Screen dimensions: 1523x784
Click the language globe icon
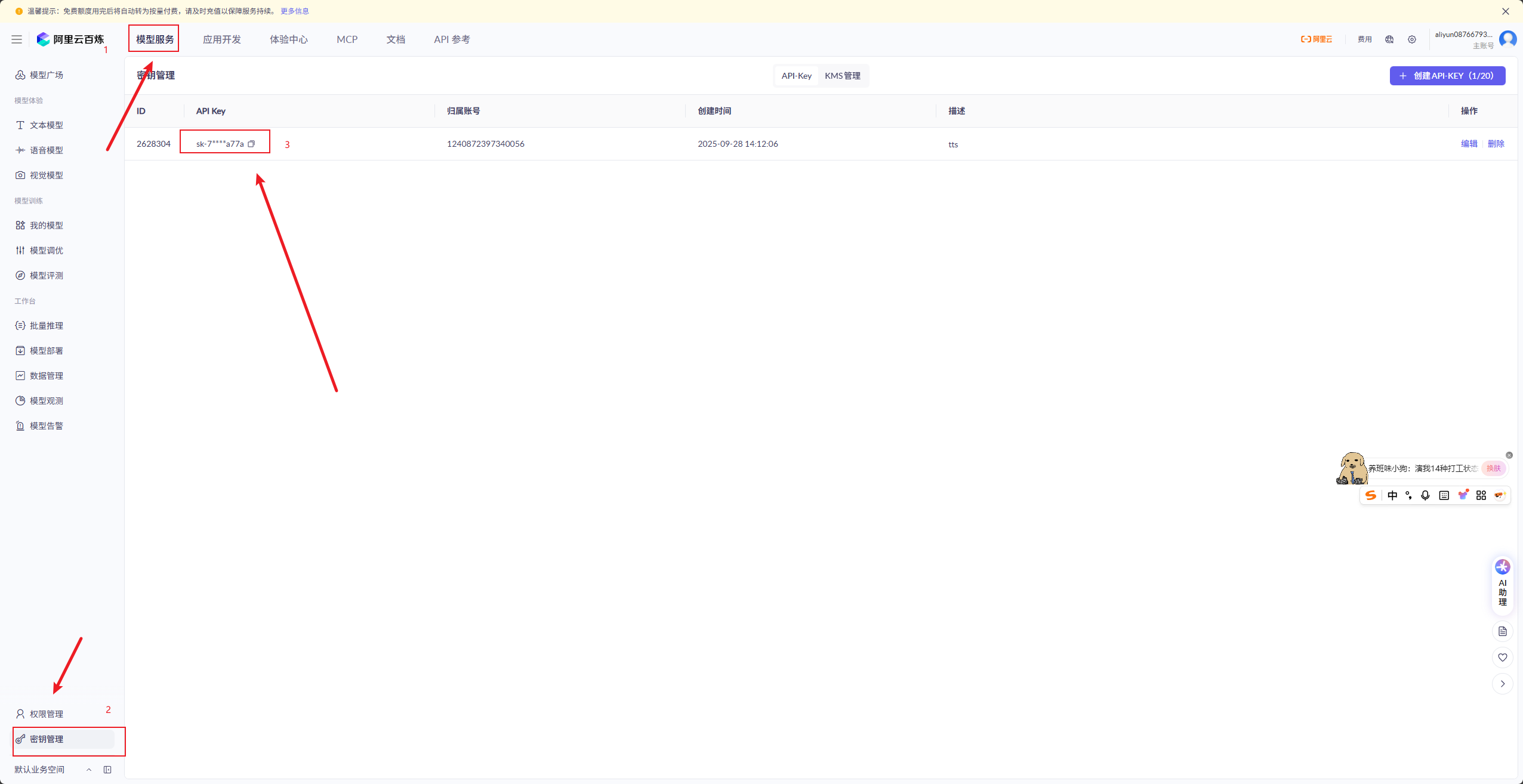(x=1389, y=39)
